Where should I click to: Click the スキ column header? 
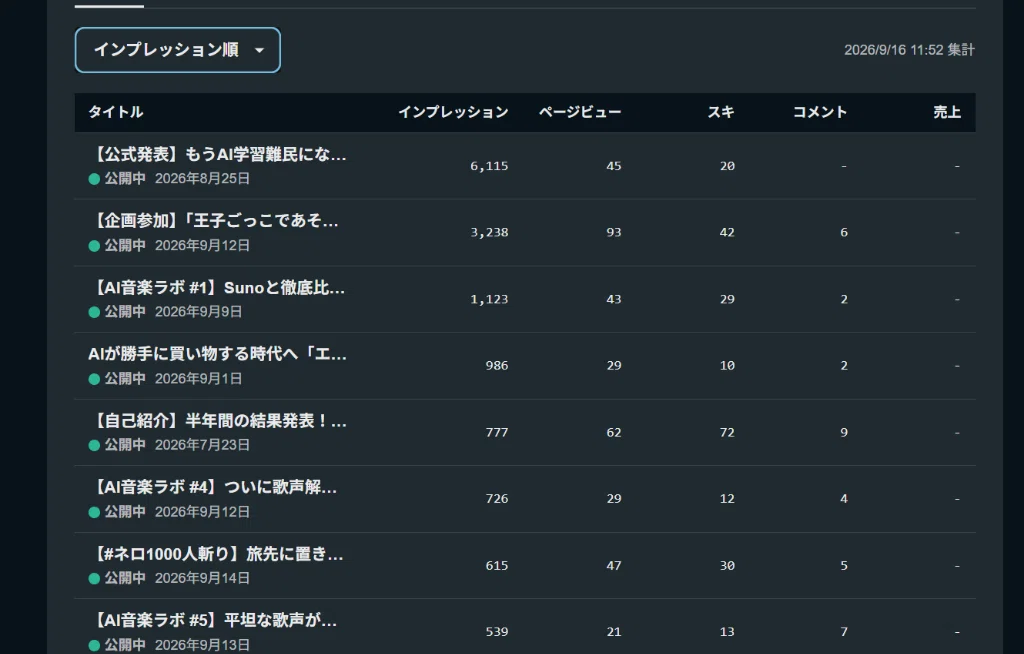(721, 112)
